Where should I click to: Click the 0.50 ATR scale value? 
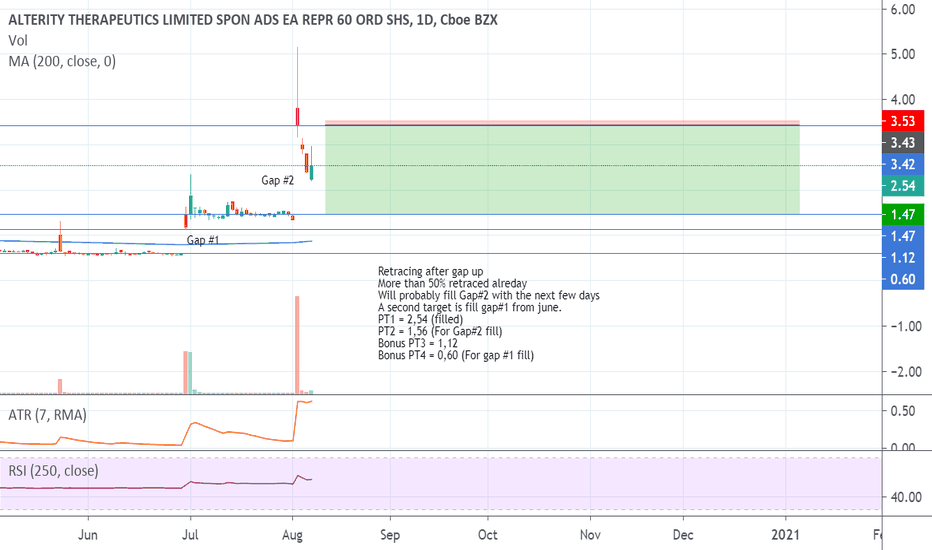(x=903, y=411)
